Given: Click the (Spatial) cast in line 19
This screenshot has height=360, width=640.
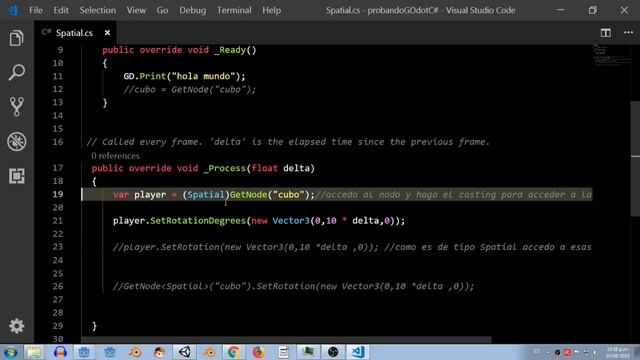Looking at the screenshot, I should 206,195.
